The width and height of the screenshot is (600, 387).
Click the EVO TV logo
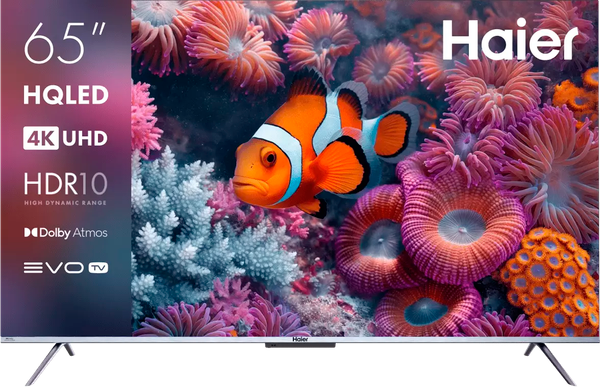66,268
